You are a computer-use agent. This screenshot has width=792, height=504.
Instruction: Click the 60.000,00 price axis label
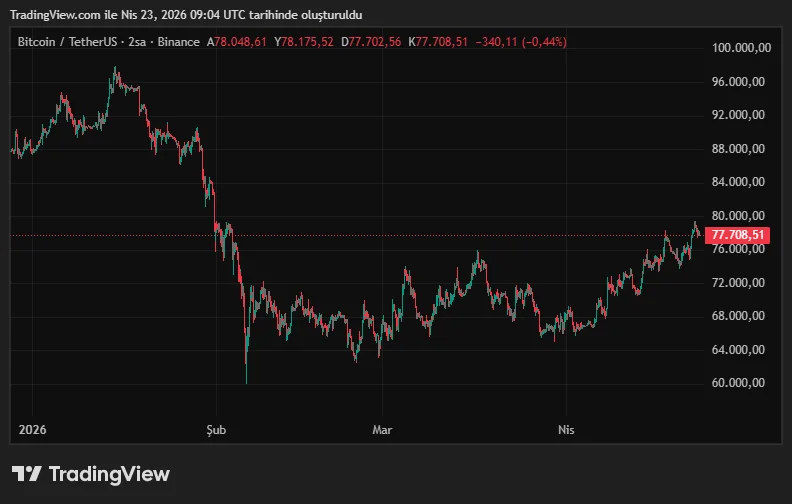point(740,383)
